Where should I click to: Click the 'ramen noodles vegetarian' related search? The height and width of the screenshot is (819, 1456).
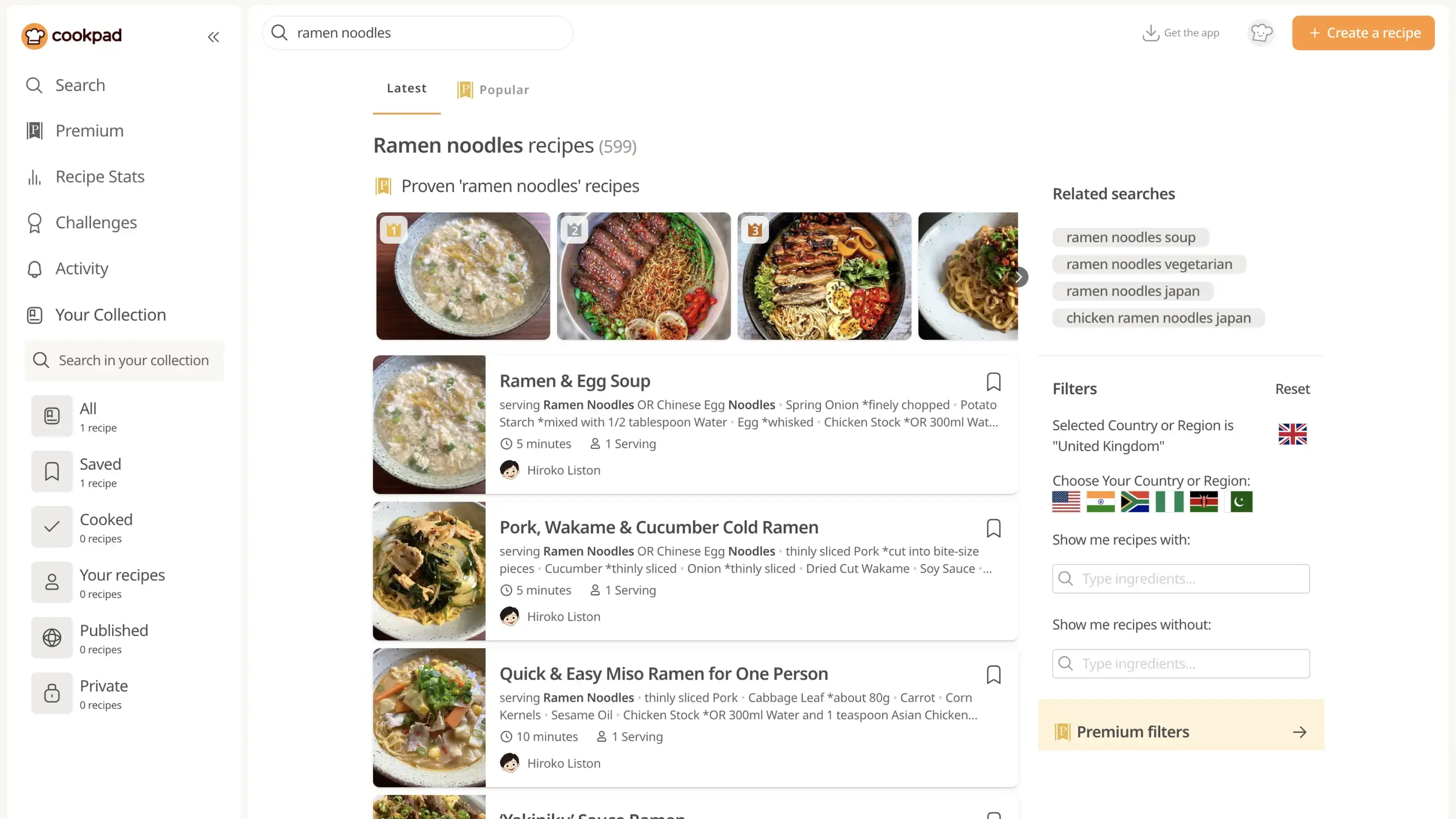click(1149, 264)
